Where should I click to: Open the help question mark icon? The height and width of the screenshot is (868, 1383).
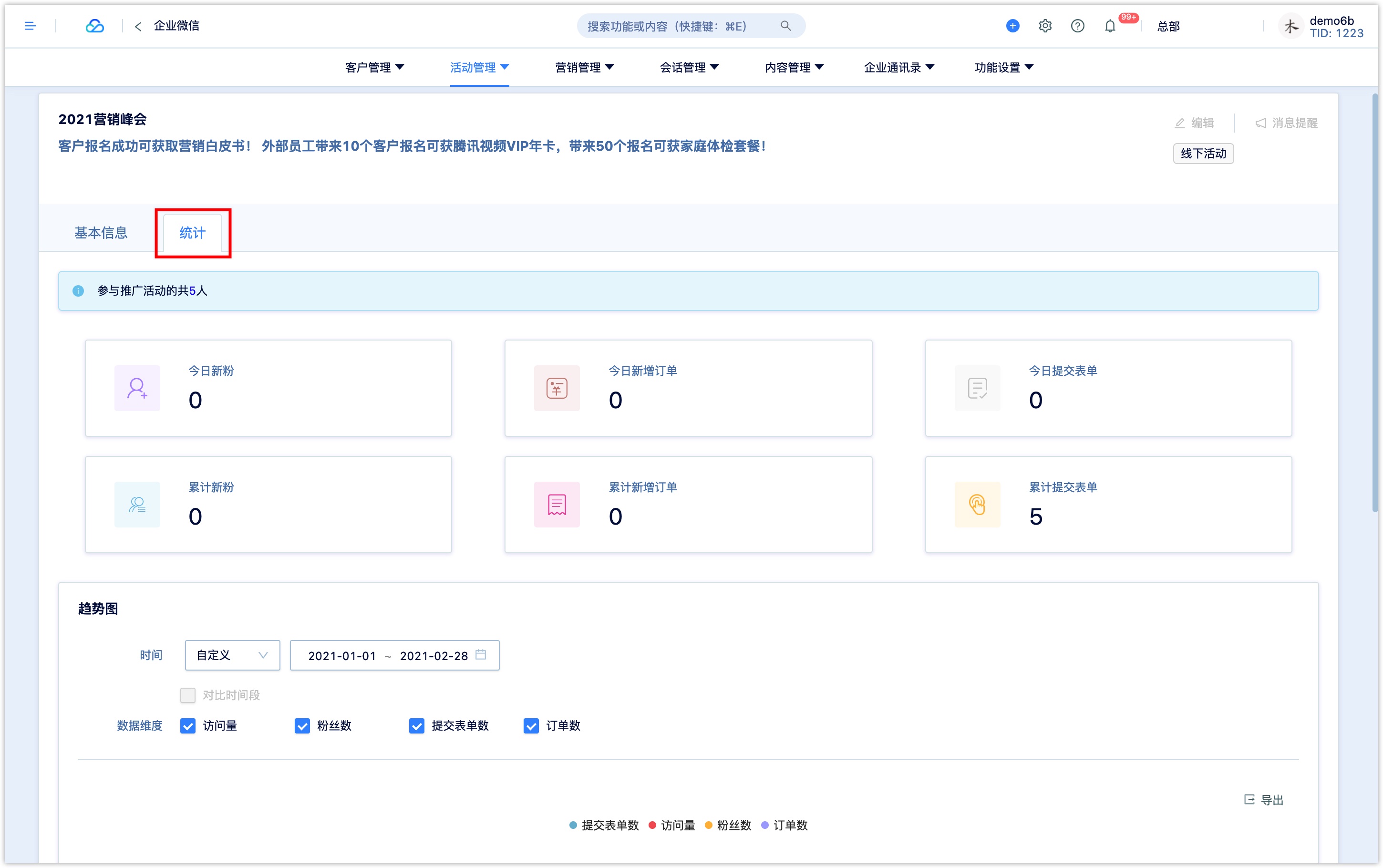point(1077,26)
